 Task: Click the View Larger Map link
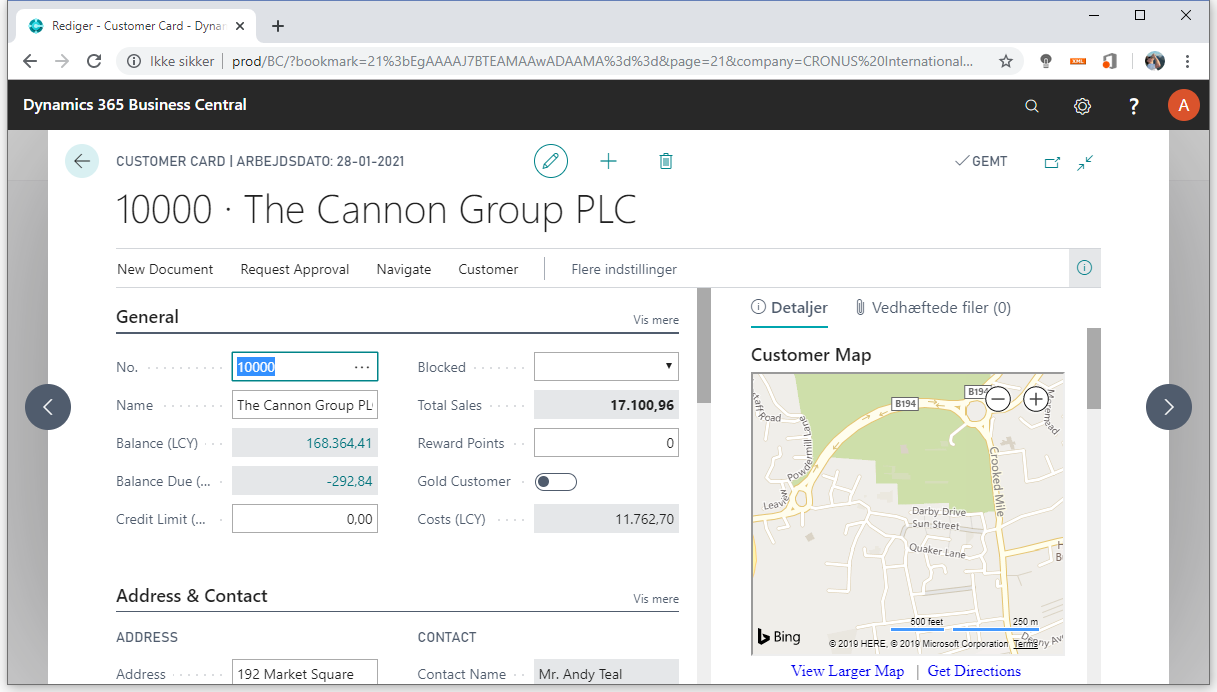coord(847,671)
